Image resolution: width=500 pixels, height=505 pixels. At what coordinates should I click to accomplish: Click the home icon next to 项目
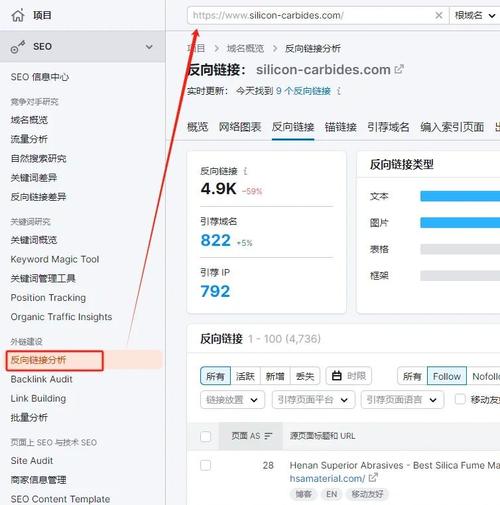pos(18,15)
